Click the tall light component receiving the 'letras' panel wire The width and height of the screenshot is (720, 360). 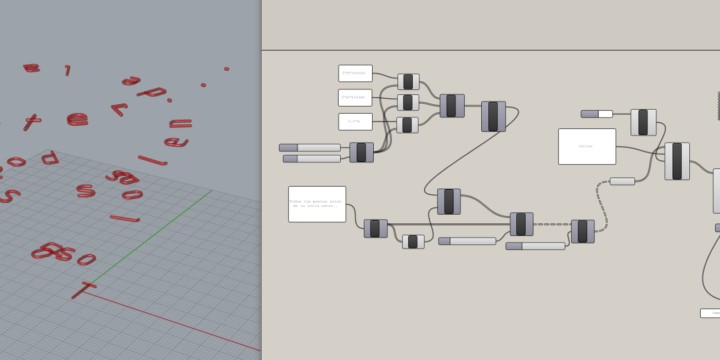tap(677, 161)
